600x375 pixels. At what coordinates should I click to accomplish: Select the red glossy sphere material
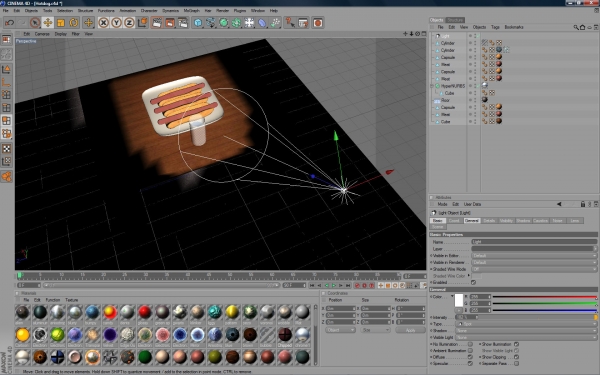click(145, 312)
